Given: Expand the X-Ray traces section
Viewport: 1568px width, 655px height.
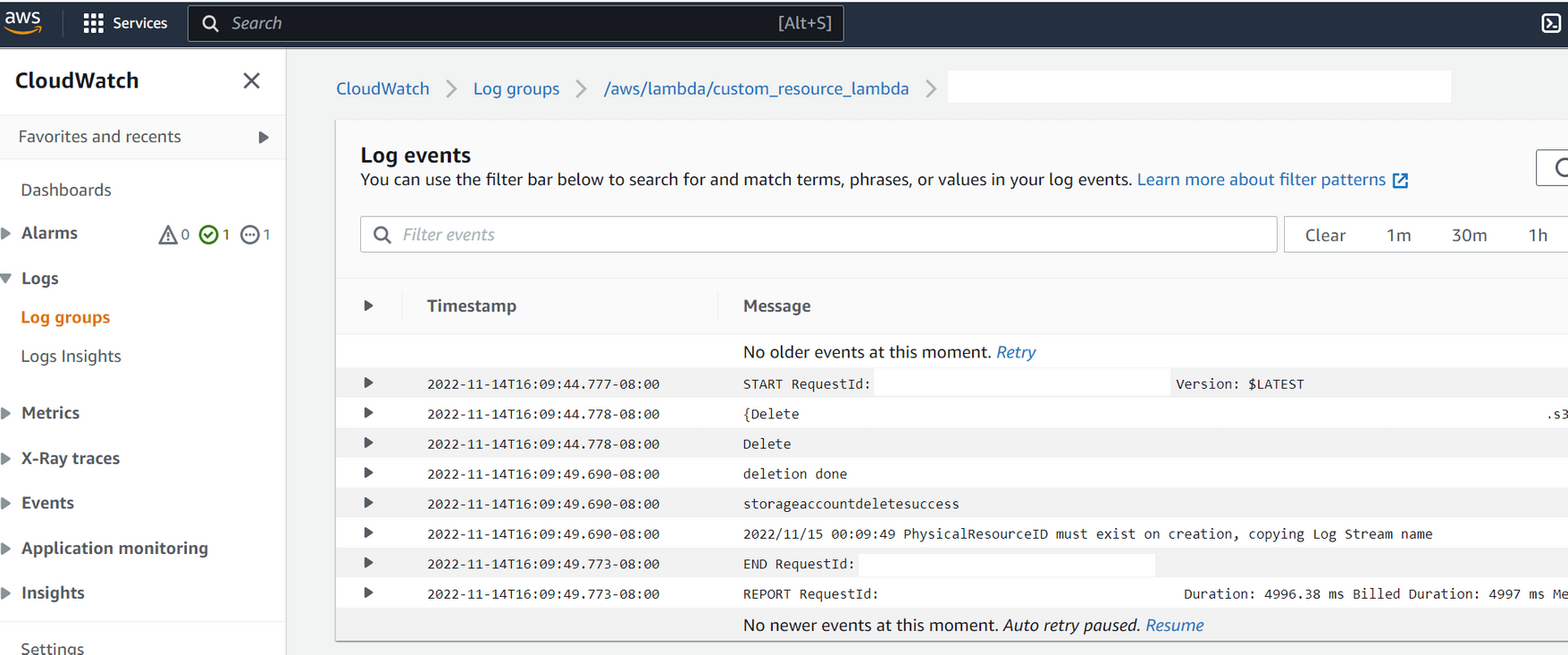Looking at the screenshot, I should coord(6,458).
